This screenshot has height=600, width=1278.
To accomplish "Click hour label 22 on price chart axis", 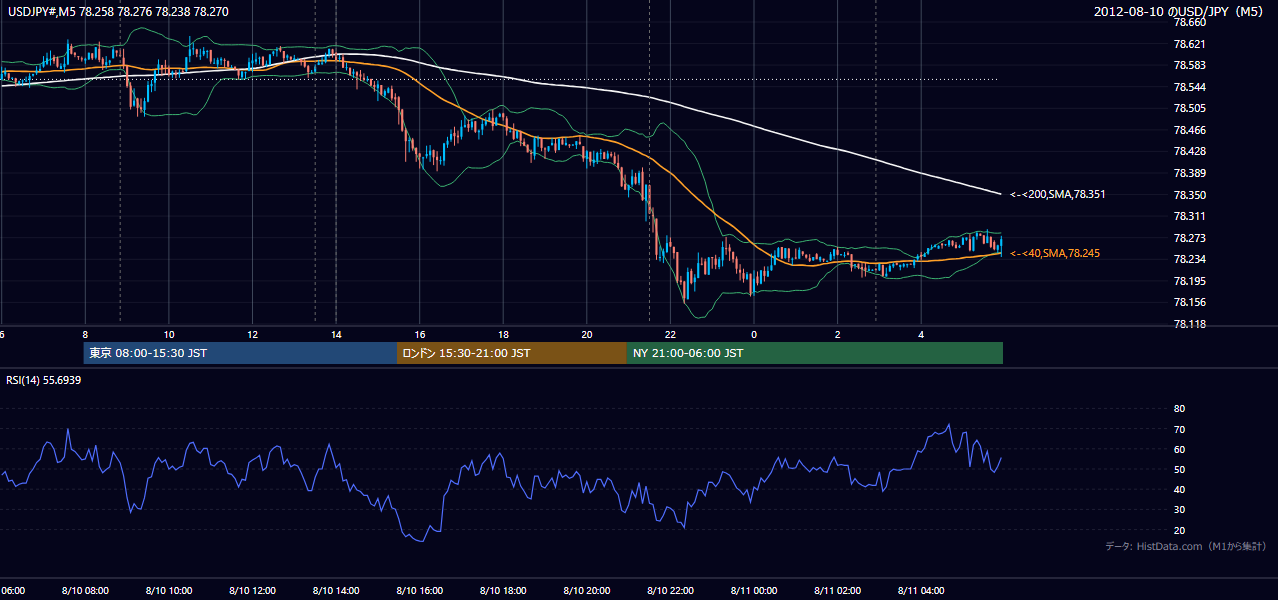I will coord(670,334).
